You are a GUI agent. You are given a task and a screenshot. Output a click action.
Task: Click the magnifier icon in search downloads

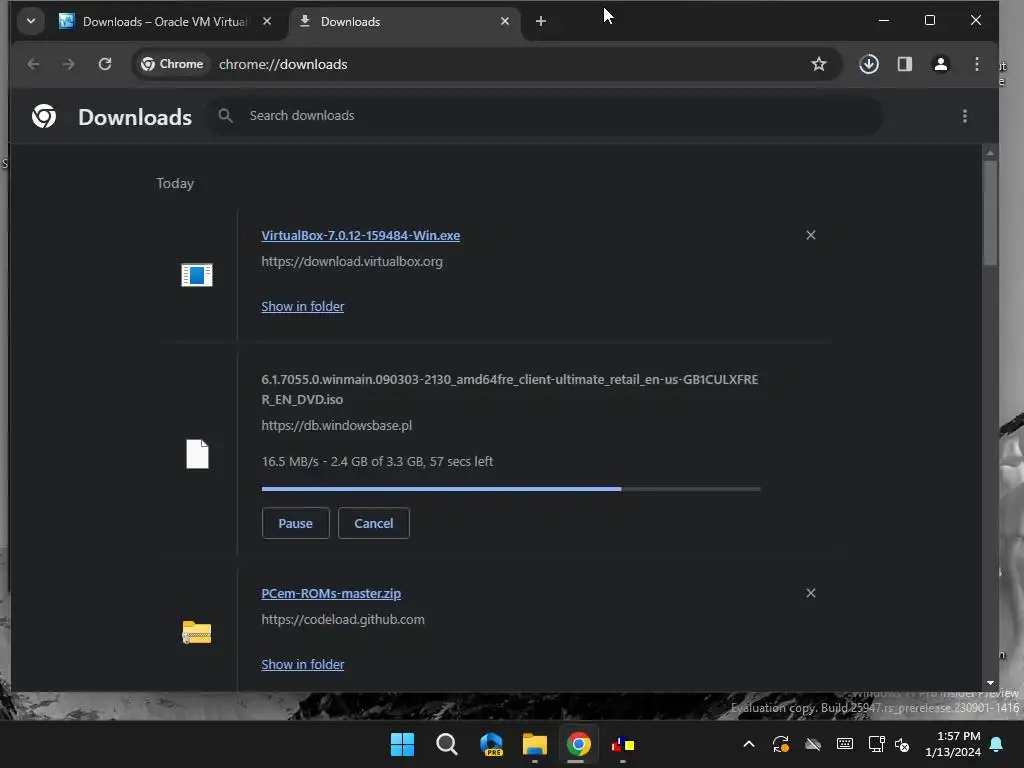(x=225, y=116)
